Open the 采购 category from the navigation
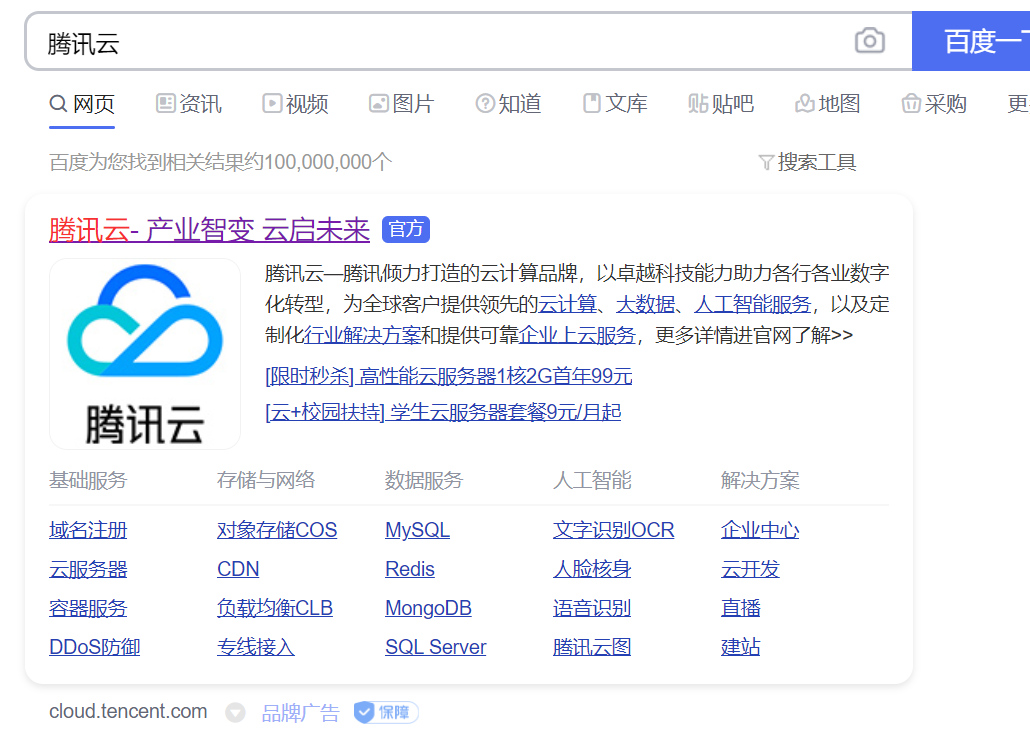This screenshot has width=1030, height=737. click(x=944, y=103)
